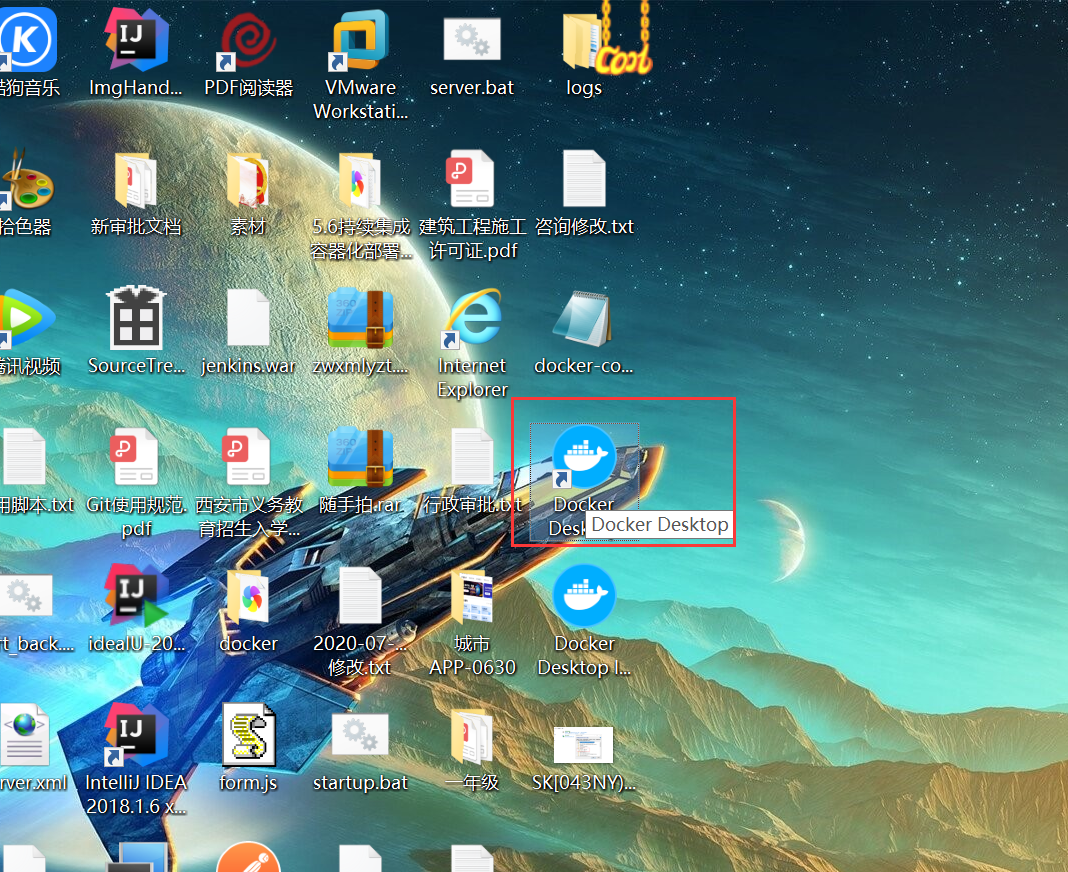The image size is (1068, 872).
Task: Launch the Tencent Video (腾讯视频) icon
Action: point(26,319)
